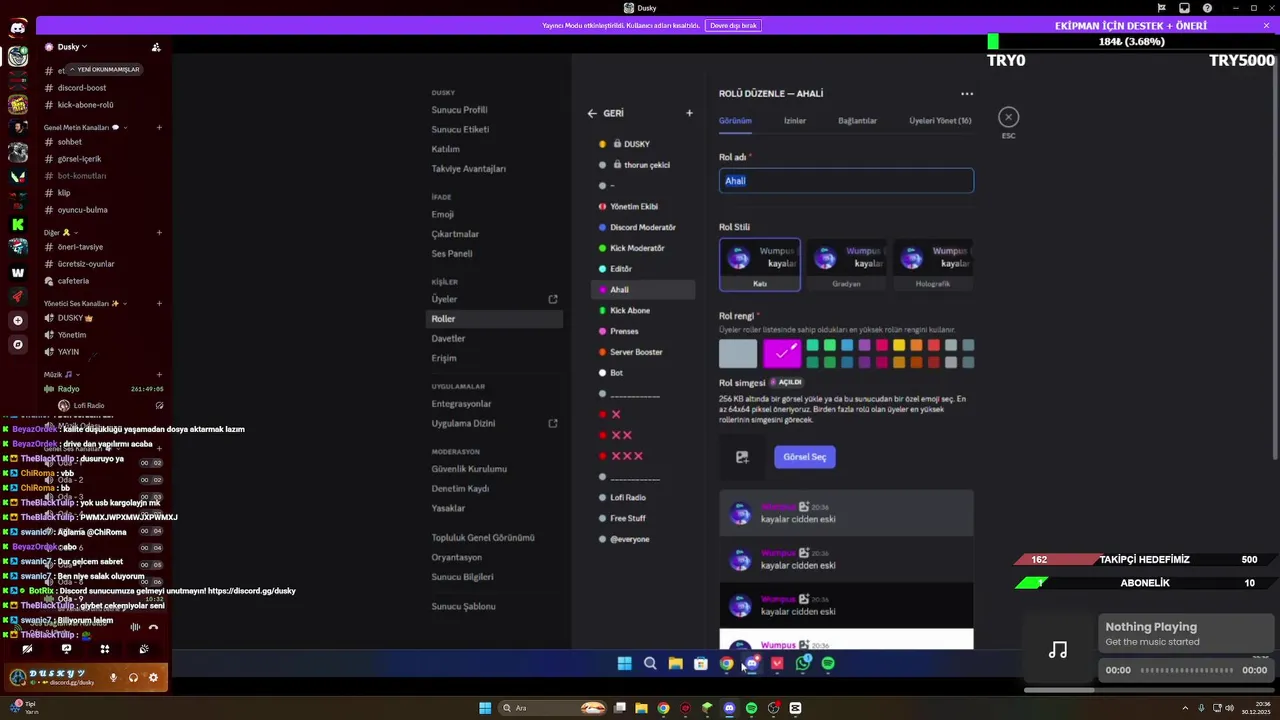Open external link icon beside Üyeler
1280x720 pixels.
553,299
